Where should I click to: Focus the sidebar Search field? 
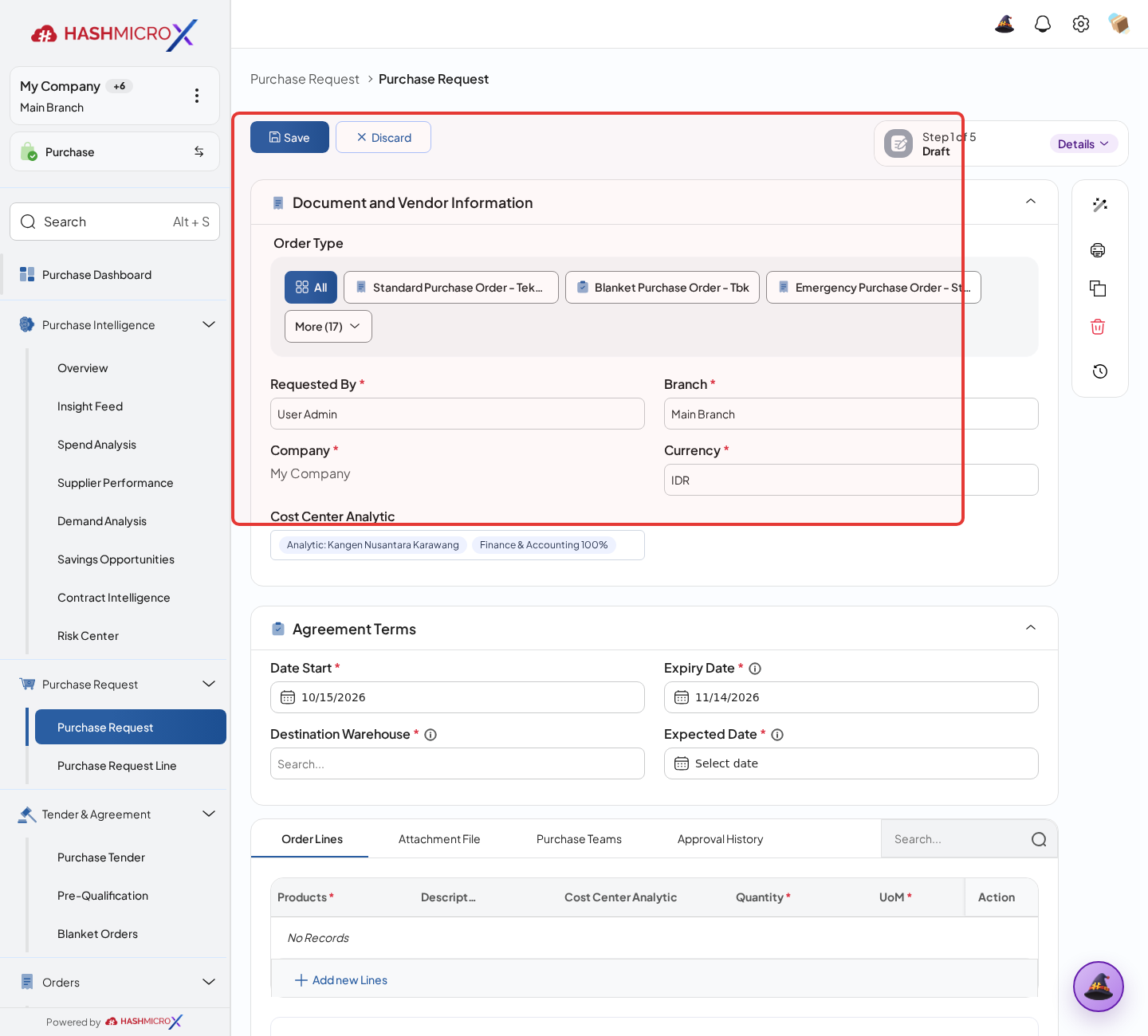click(x=115, y=222)
